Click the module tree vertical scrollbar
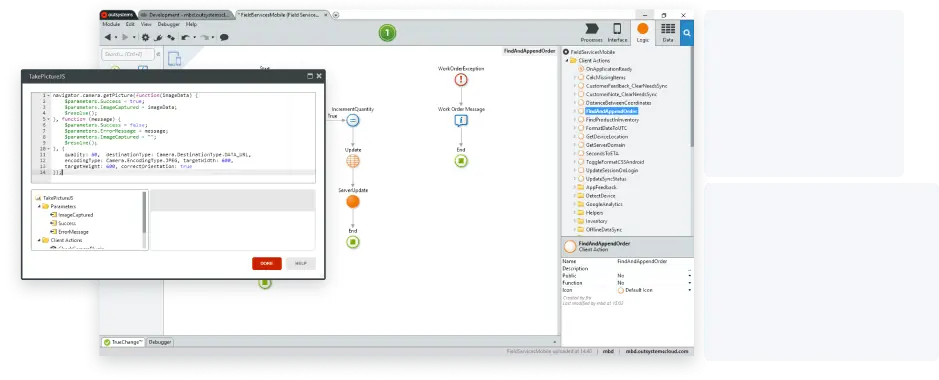 [691, 96]
